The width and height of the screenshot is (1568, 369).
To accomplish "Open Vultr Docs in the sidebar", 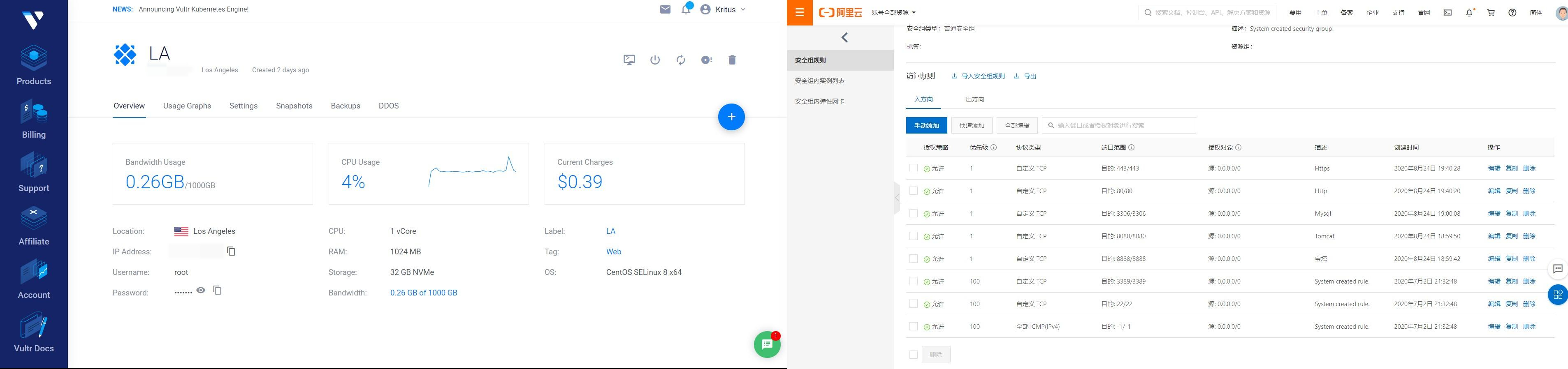I will [x=33, y=332].
